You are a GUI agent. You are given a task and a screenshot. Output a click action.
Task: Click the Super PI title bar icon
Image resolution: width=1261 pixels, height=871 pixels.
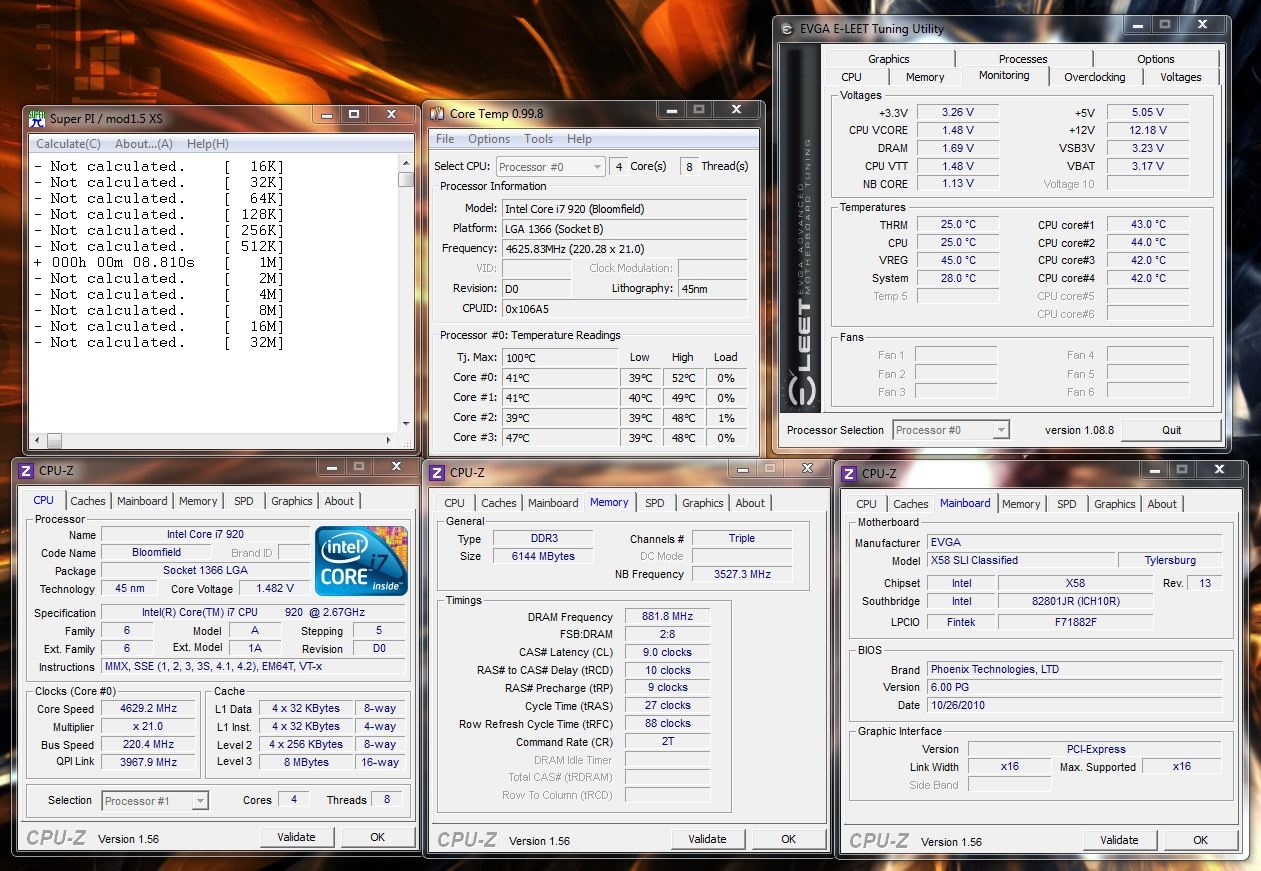37,117
